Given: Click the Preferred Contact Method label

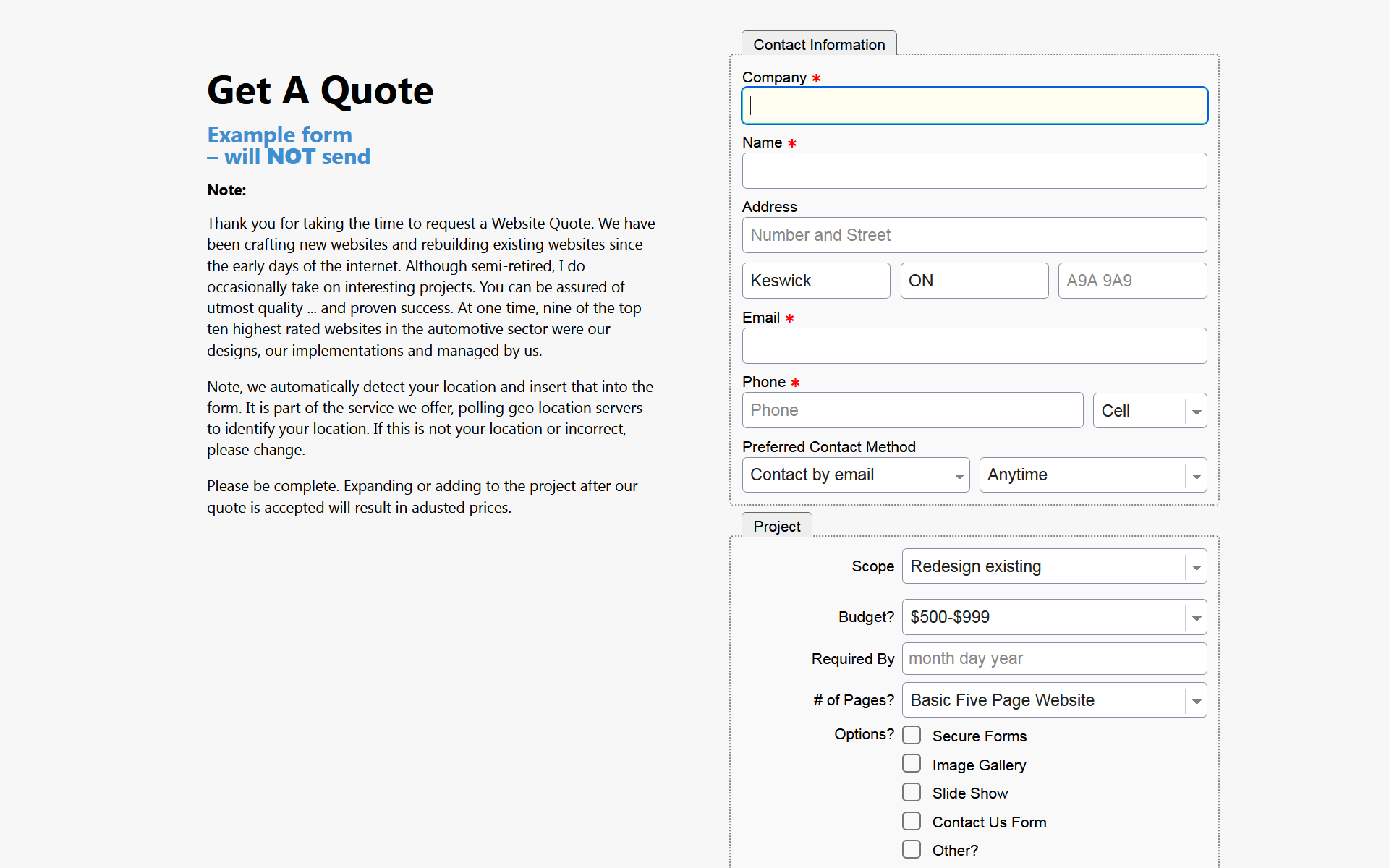Looking at the screenshot, I should pos(829,447).
